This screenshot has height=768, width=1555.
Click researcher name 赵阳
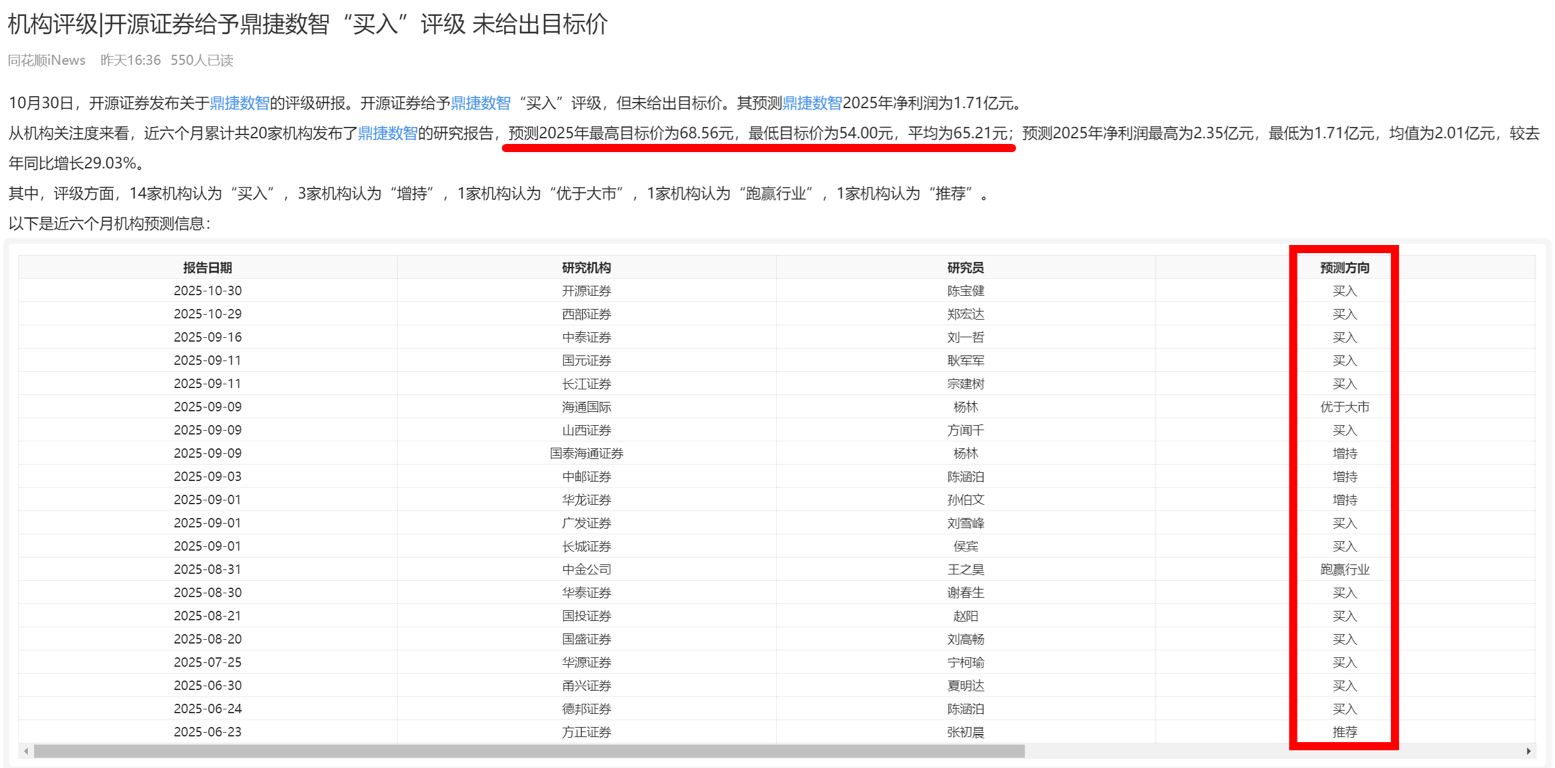tap(966, 616)
